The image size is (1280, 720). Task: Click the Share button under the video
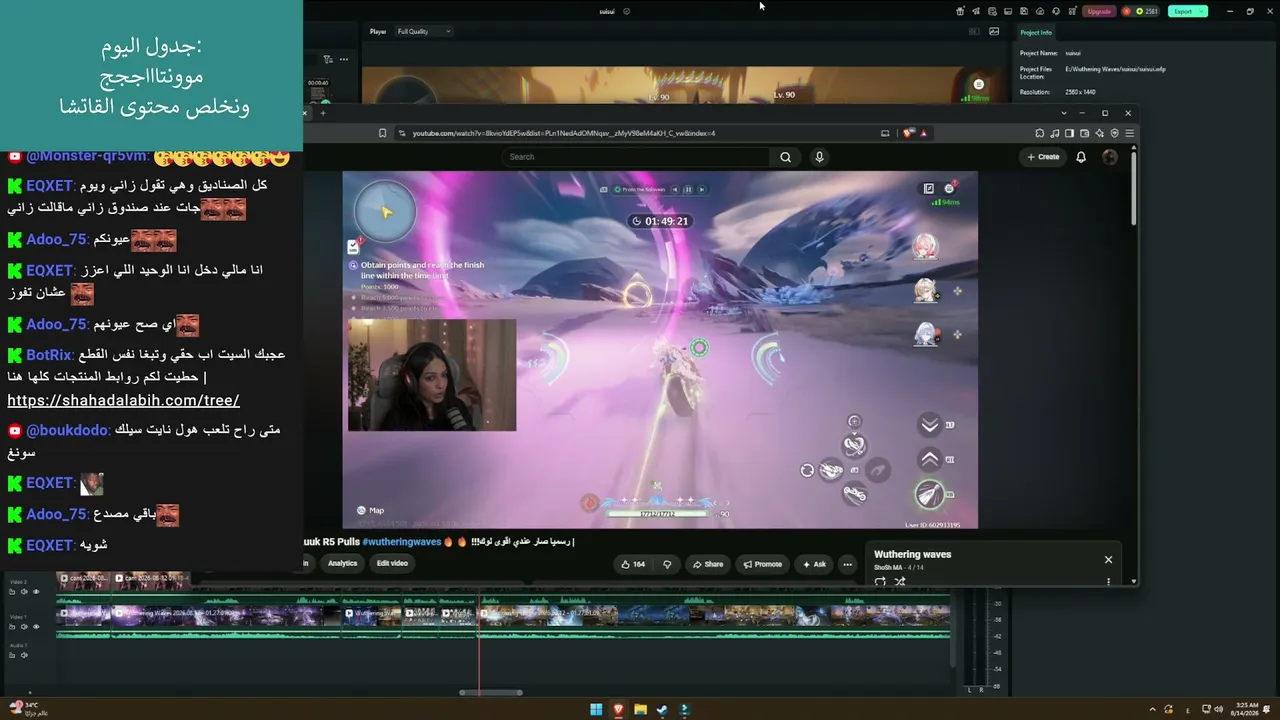(708, 564)
